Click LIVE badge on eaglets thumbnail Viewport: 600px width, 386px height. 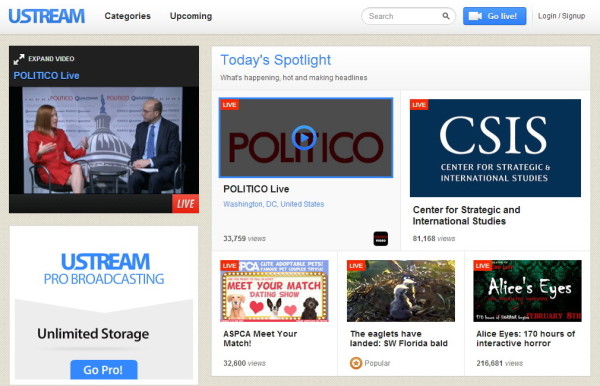pos(356,266)
